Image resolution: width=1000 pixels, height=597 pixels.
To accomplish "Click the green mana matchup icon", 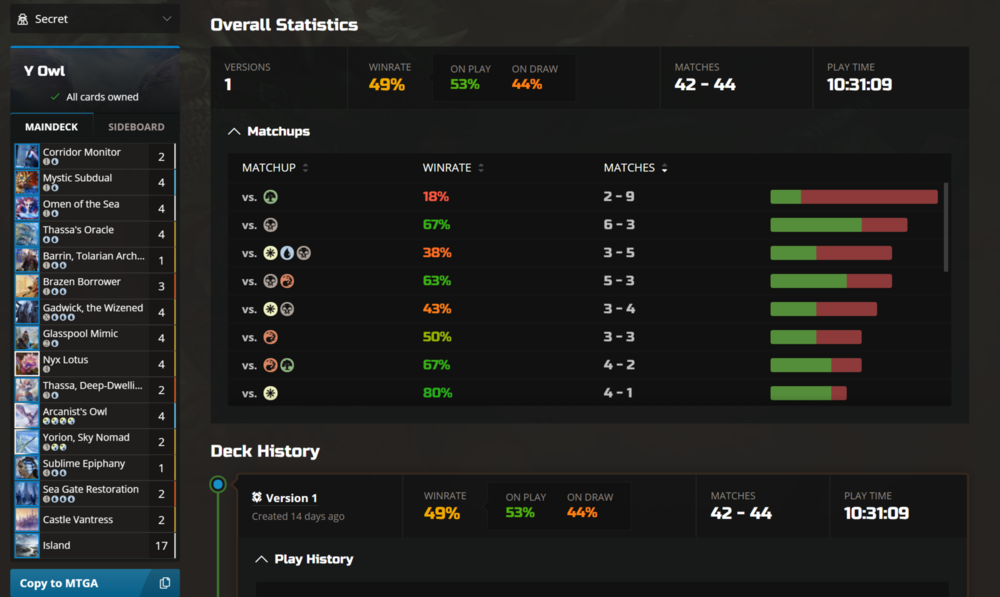I will 270,197.
